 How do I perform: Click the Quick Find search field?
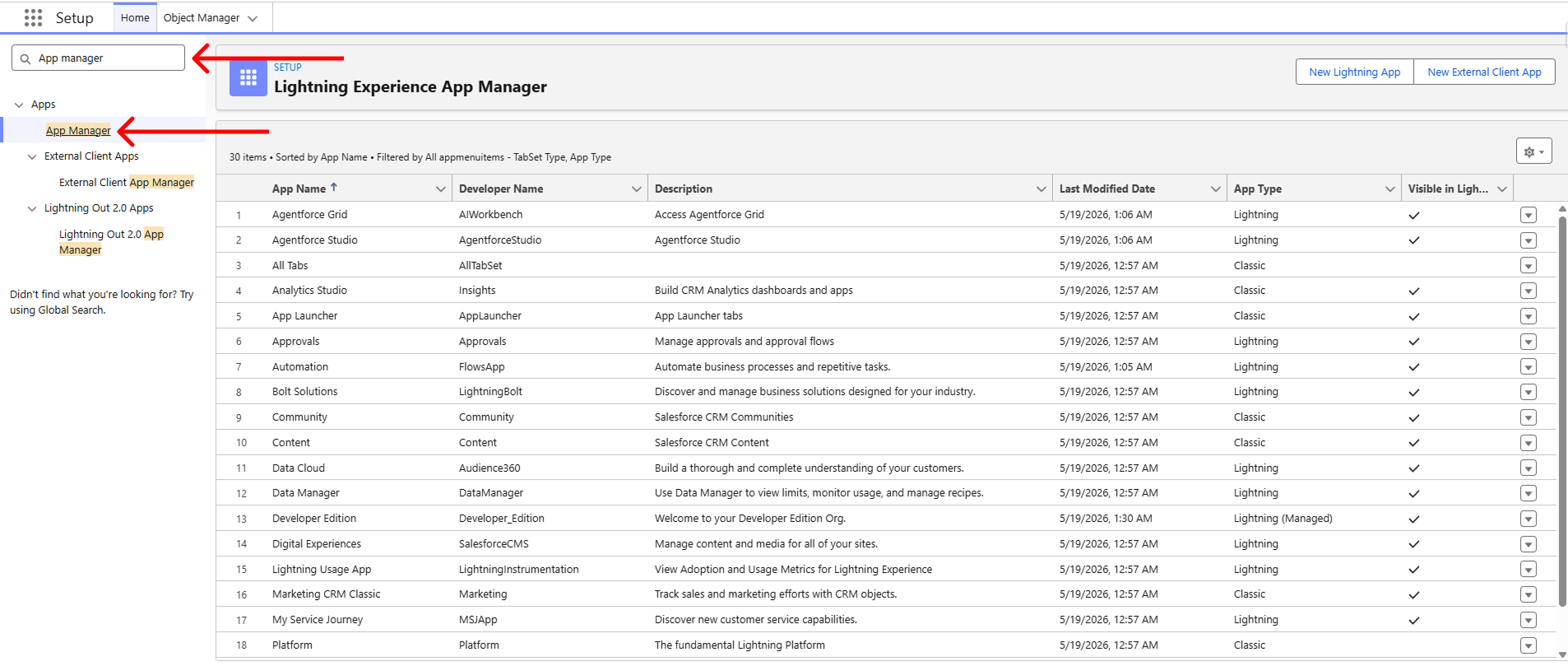pos(98,58)
